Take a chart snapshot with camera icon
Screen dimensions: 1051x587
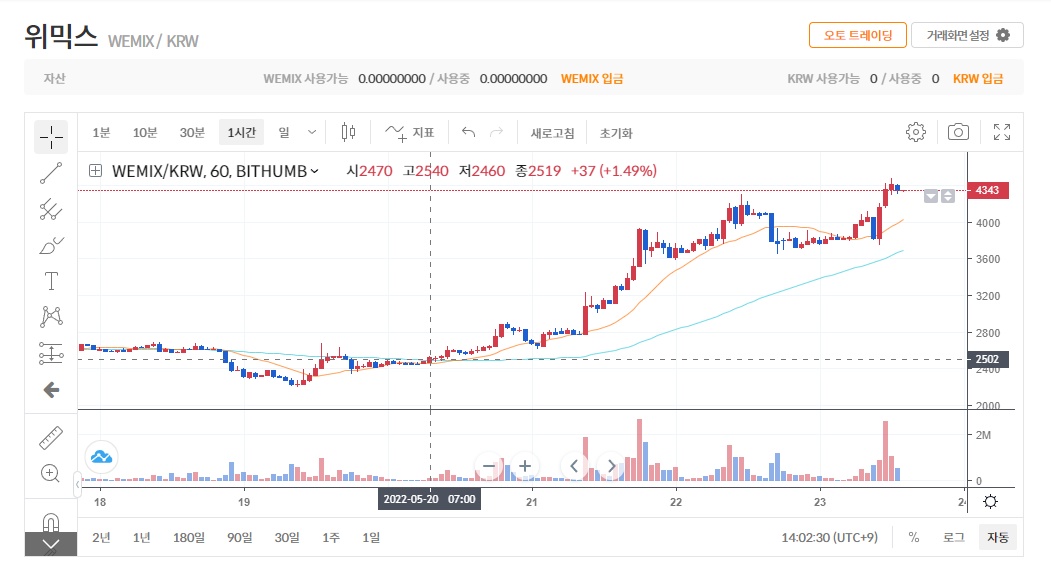(x=958, y=132)
